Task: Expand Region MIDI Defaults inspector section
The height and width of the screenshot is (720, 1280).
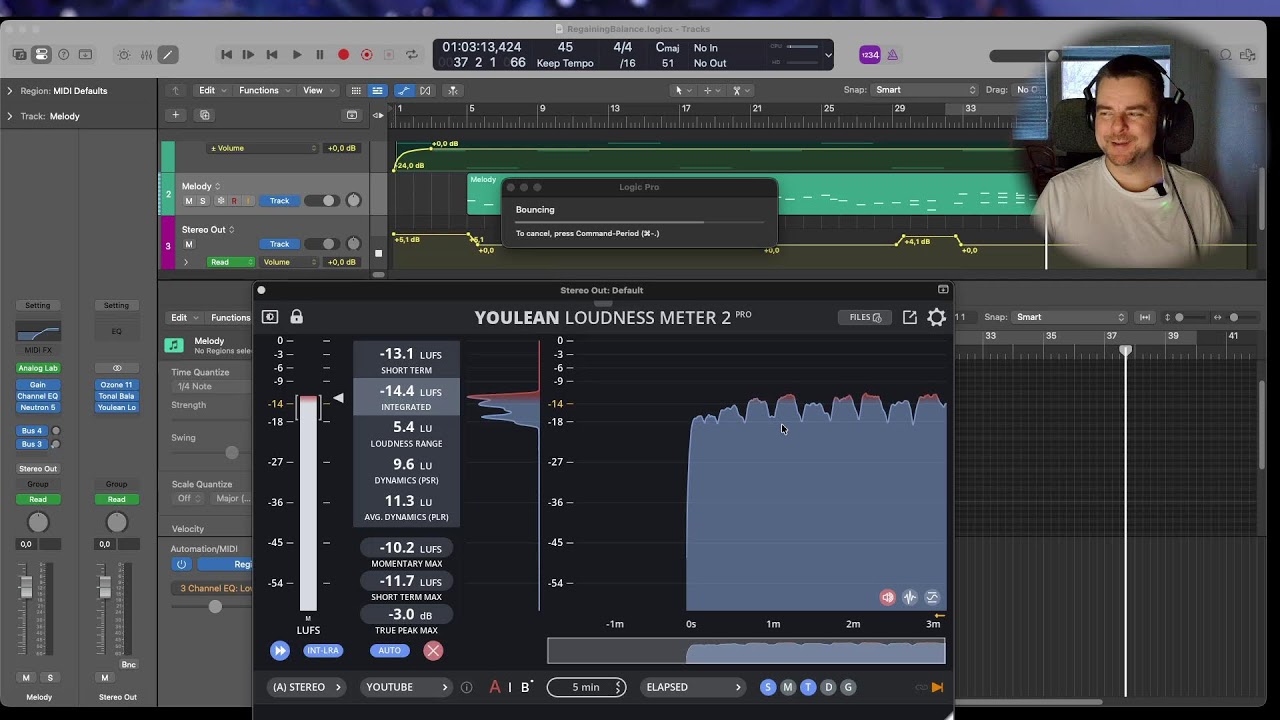Action: click(10, 91)
